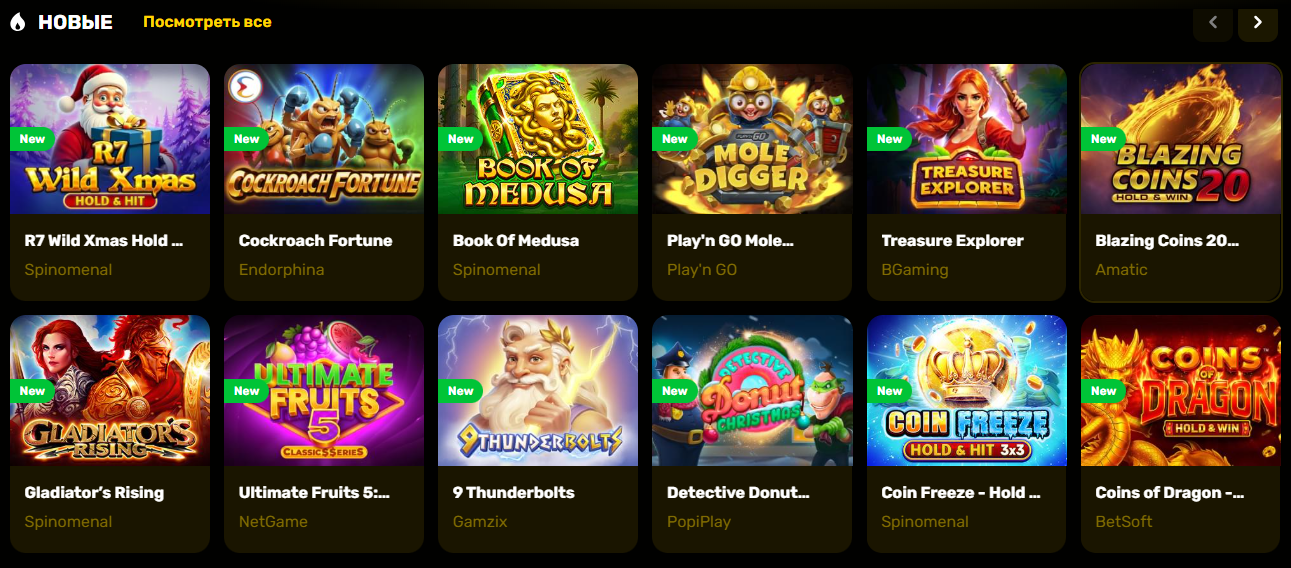
Task: Open the 9 Thunderbolts game image
Action: point(538,391)
